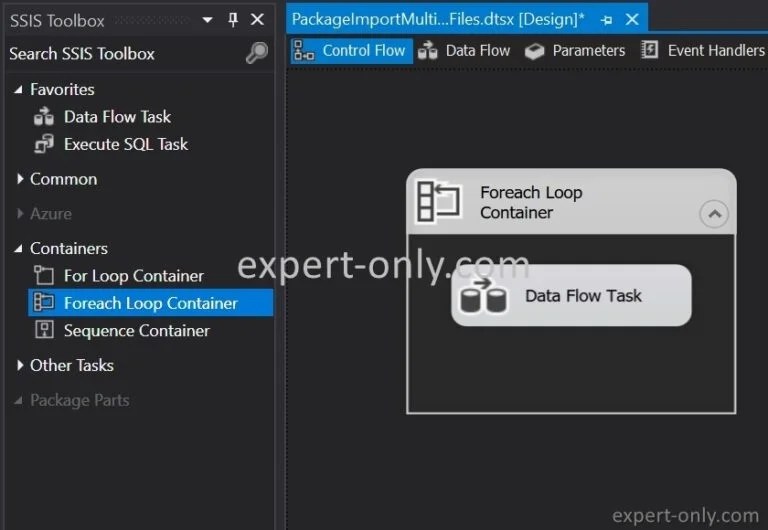Click the Favorites group label

(x=62, y=90)
